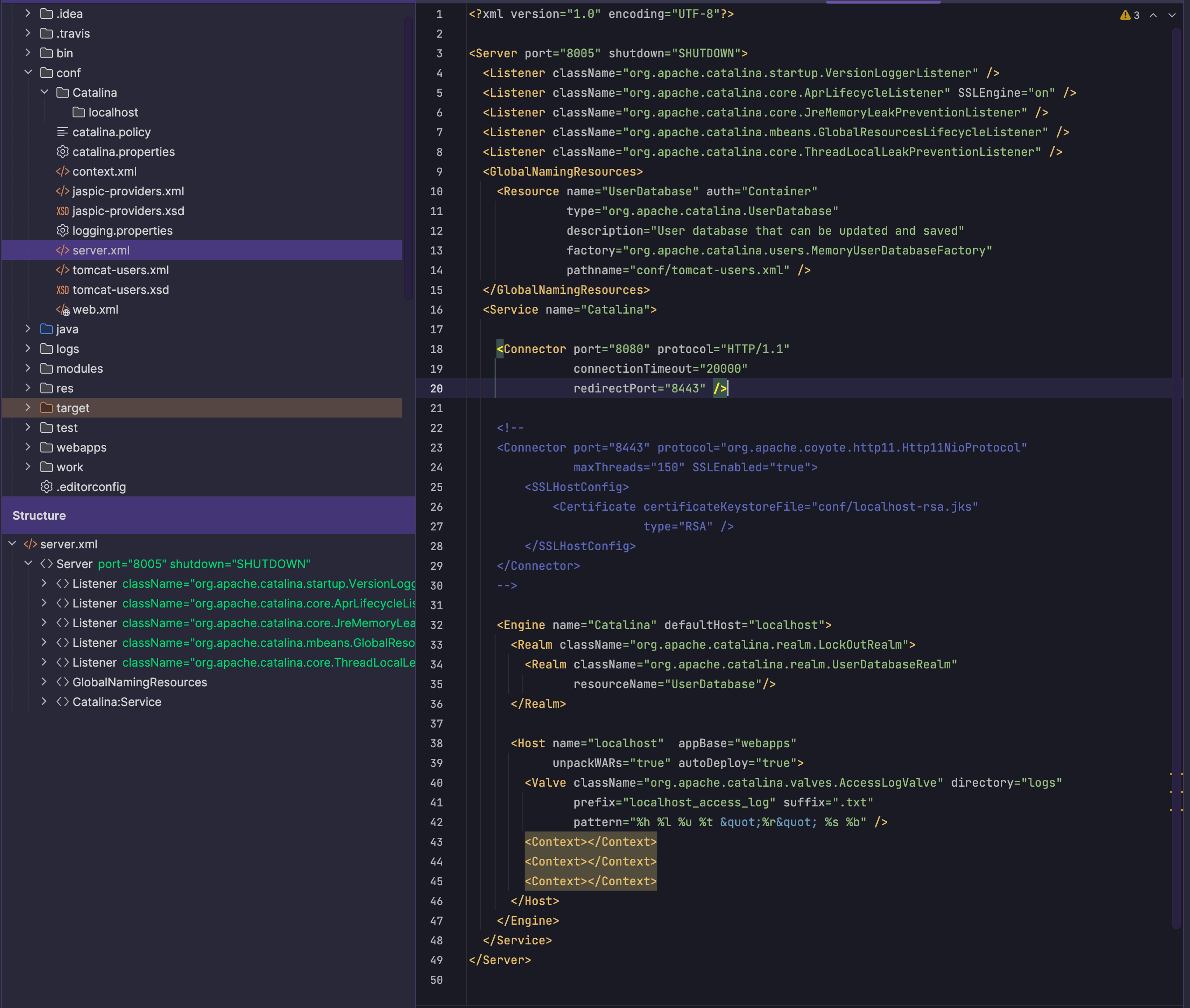Viewport: 1190px width, 1008px height.
Task: Open tomcat-users.xml in project tree
Action: (120, 270)
